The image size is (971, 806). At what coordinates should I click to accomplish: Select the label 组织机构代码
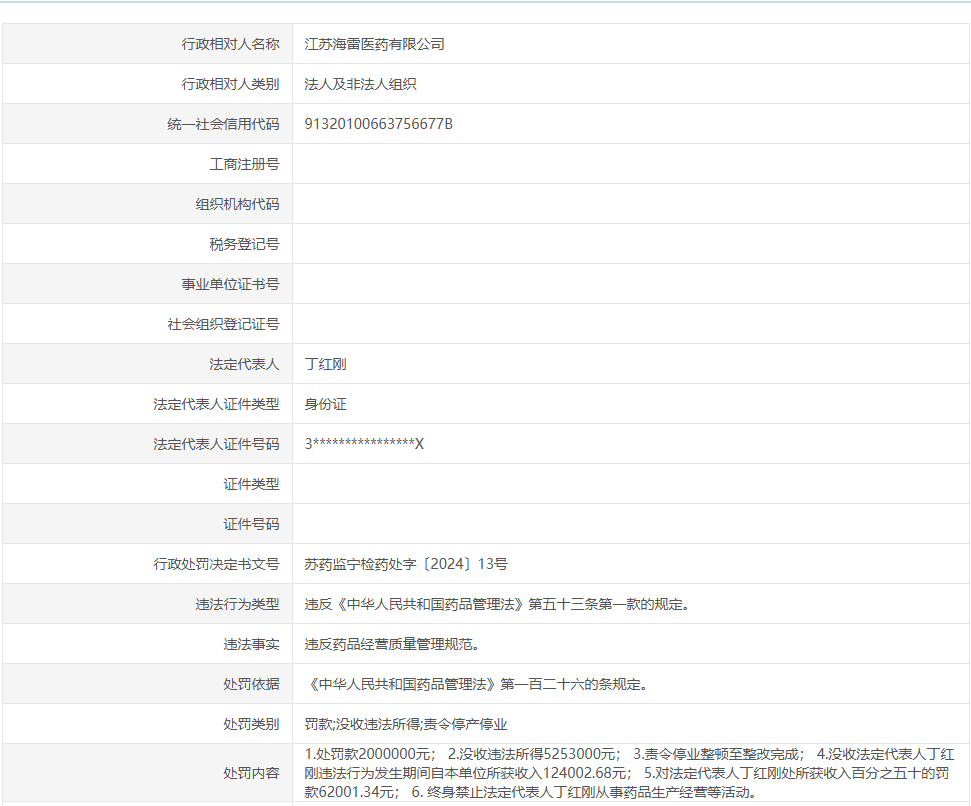[237, 204]
